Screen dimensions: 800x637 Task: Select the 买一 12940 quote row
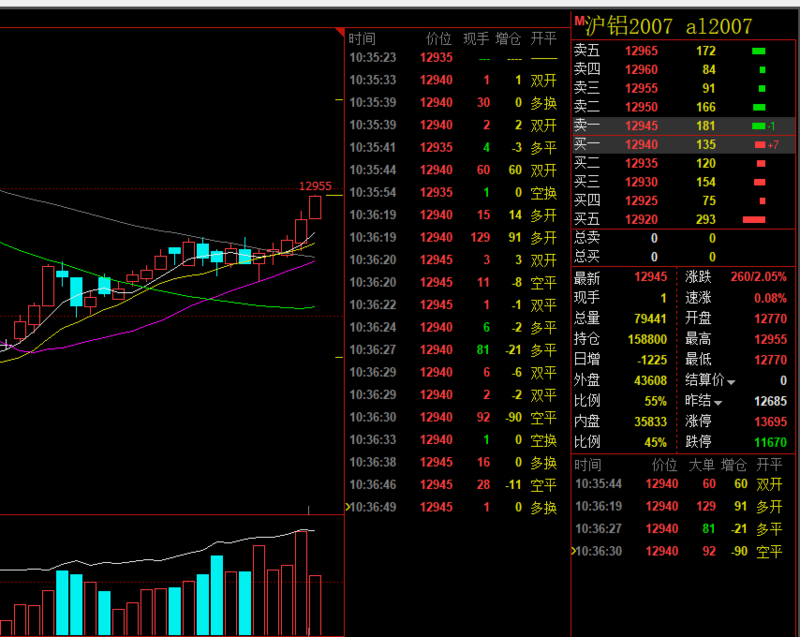684,145
